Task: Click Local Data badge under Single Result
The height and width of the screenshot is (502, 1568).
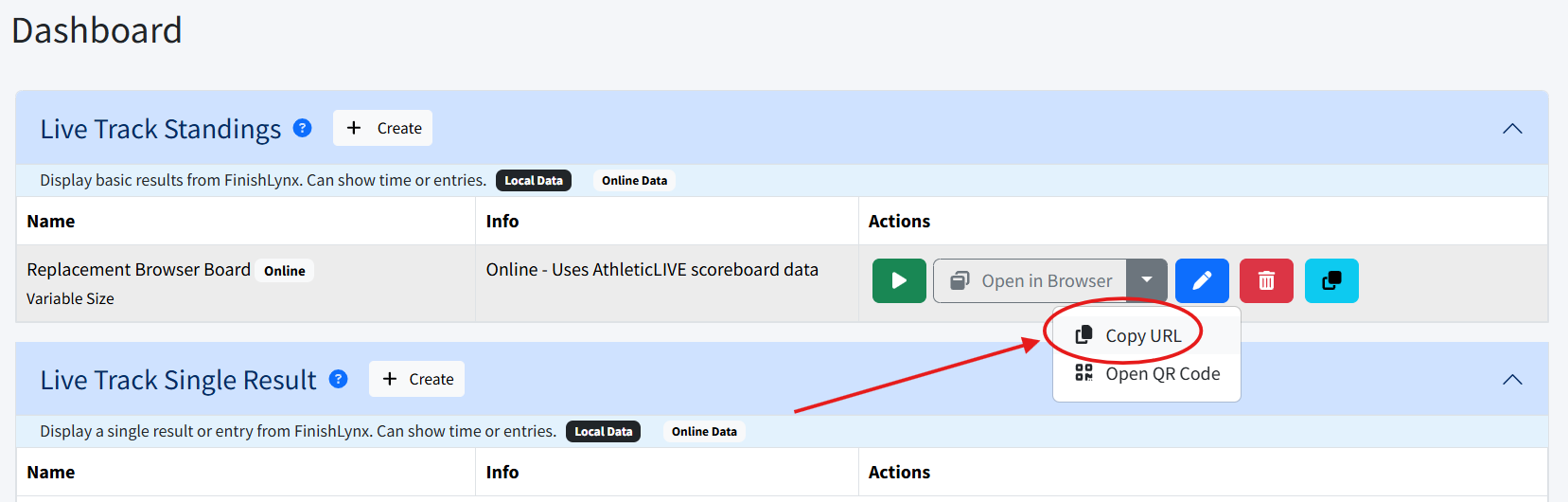Action: pos(604,431)
